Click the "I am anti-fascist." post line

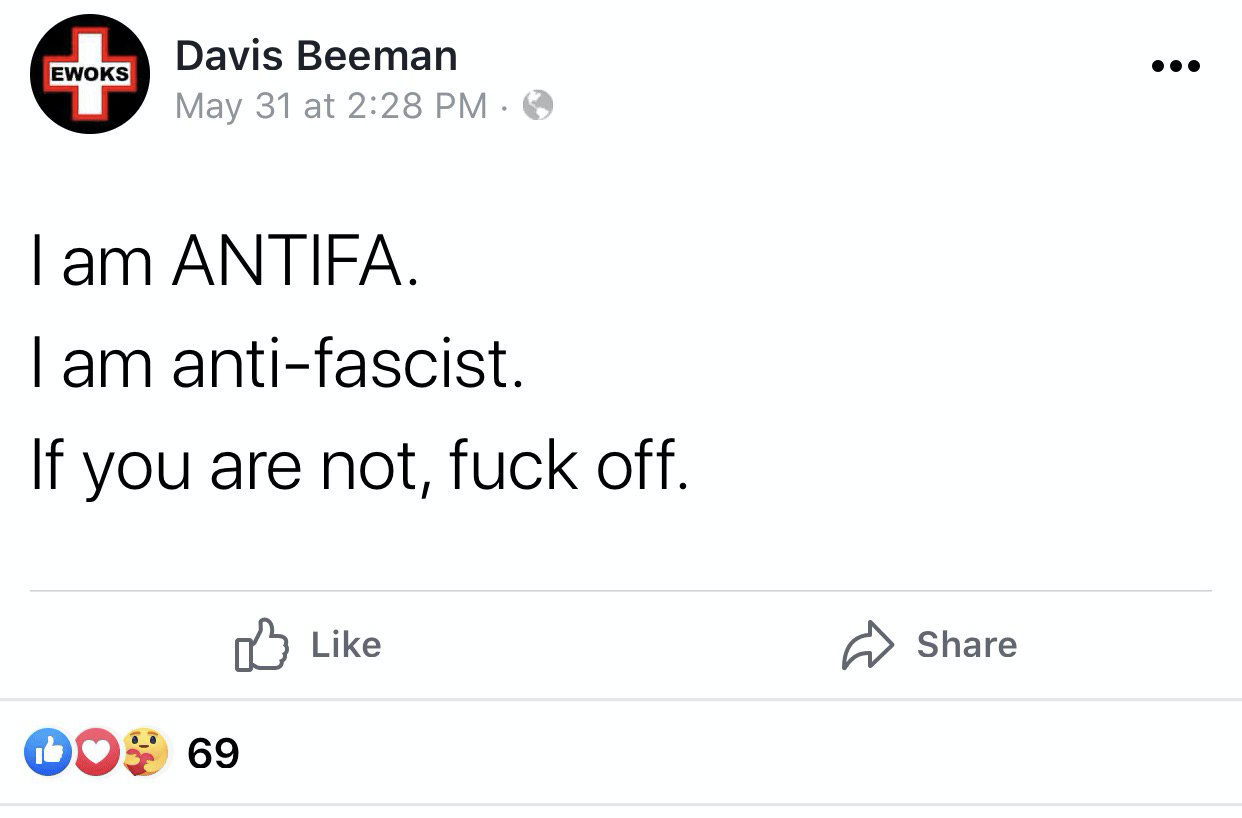pos(277,363)
